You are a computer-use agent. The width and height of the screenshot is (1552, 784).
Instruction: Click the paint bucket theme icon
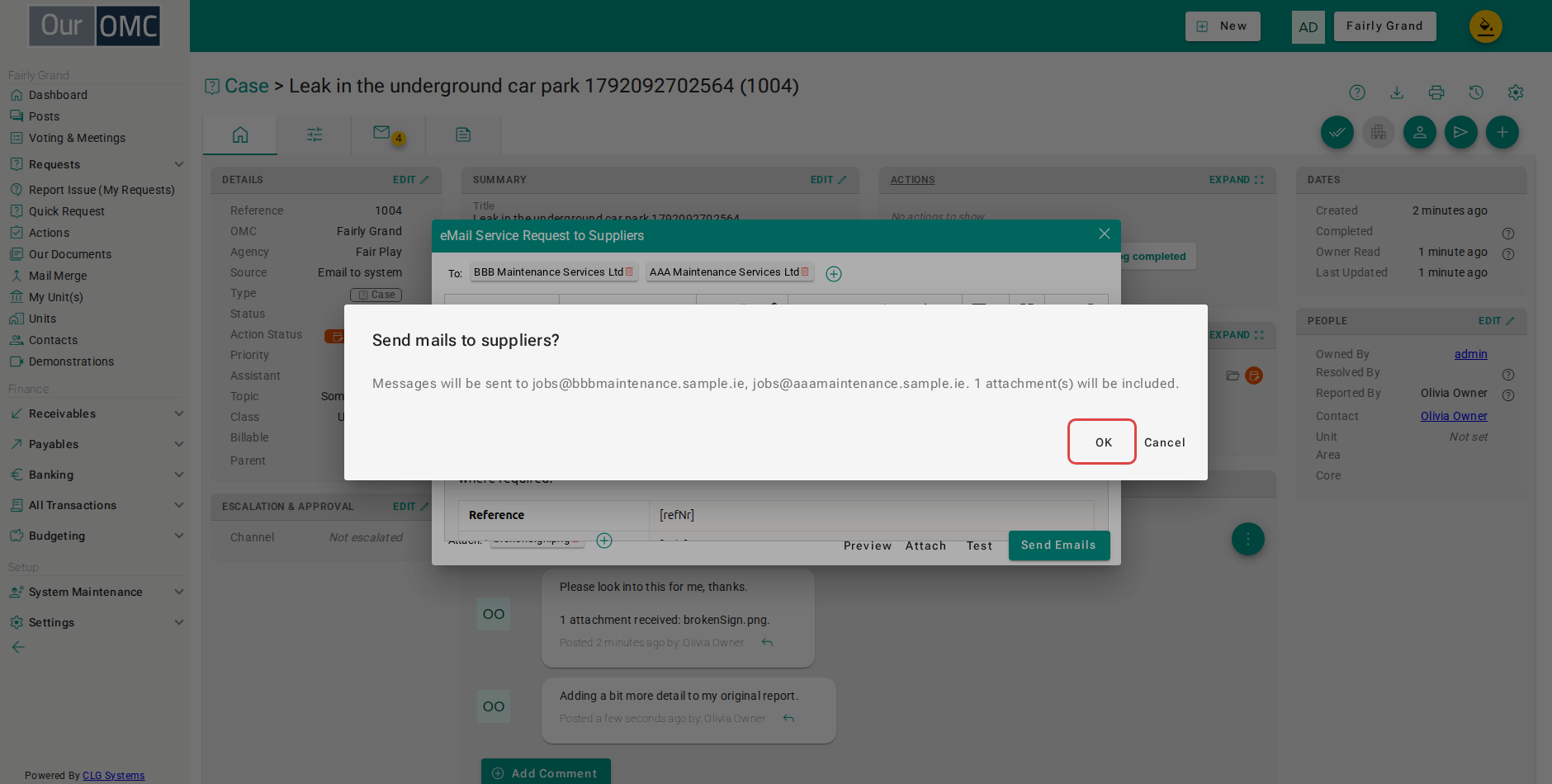(1485, 26)
